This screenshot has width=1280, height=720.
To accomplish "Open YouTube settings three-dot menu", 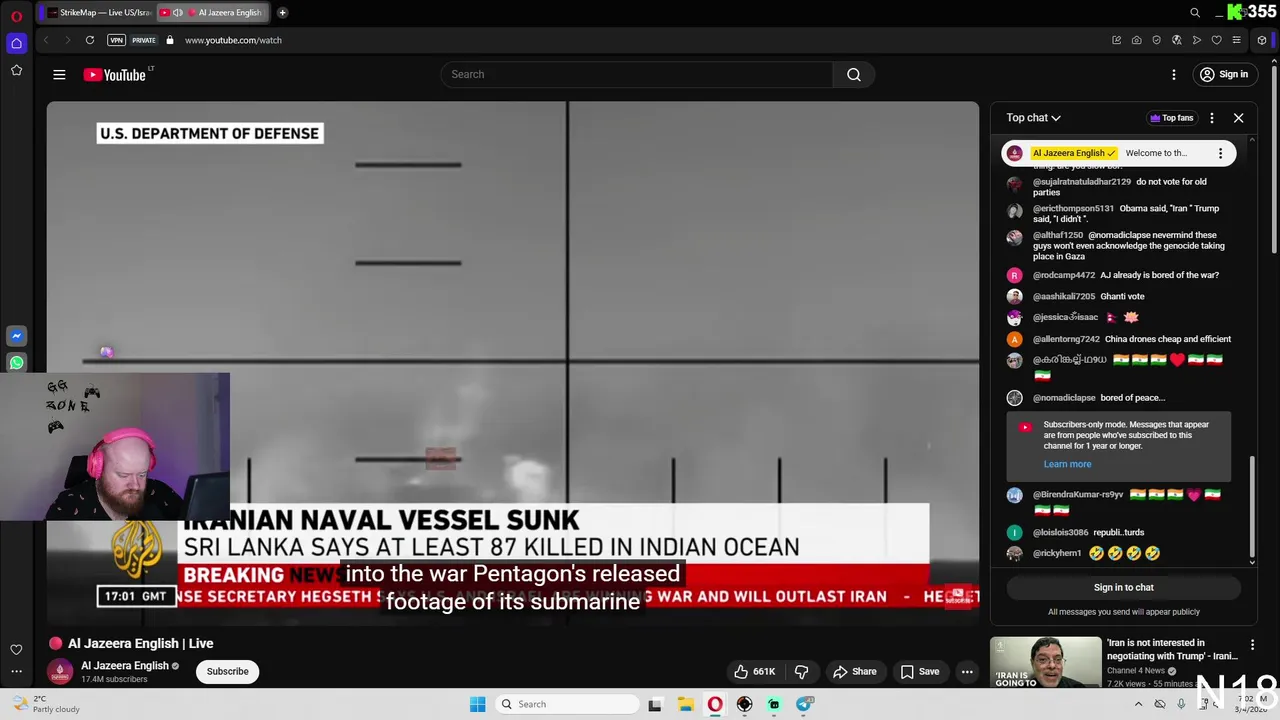I will (x=1174, y=74).
